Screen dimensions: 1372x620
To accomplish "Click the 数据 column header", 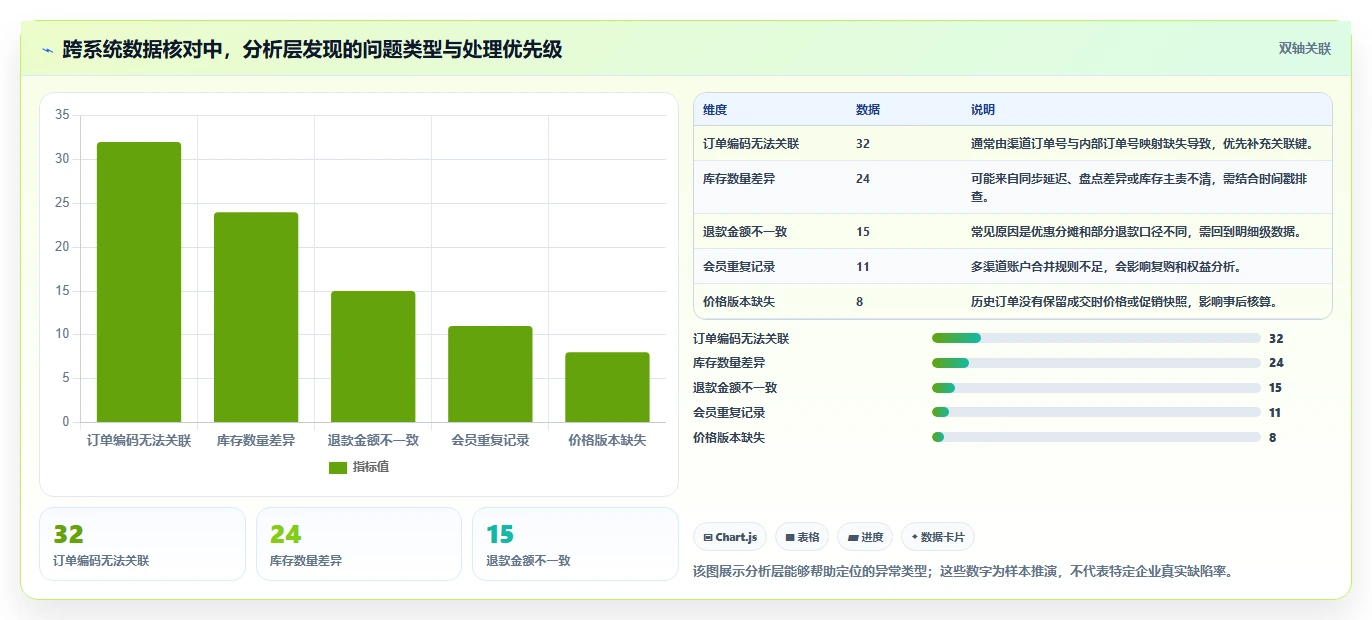I will 868,110.
